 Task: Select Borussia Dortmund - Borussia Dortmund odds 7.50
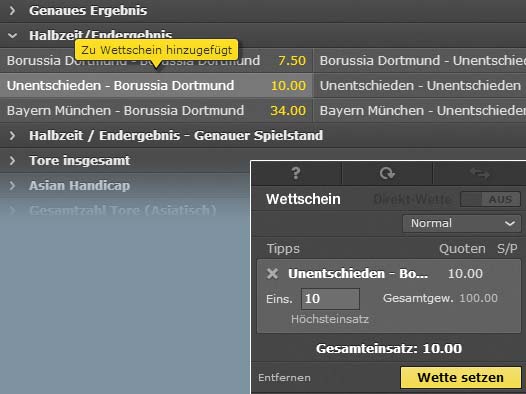[x=156, y=61]
